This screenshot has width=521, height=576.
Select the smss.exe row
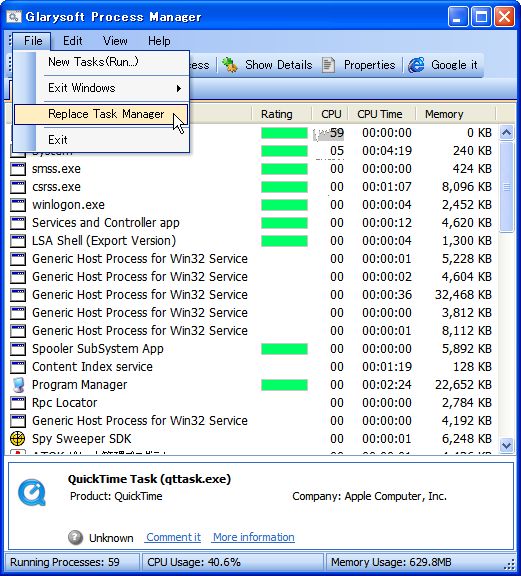point(252,169)
